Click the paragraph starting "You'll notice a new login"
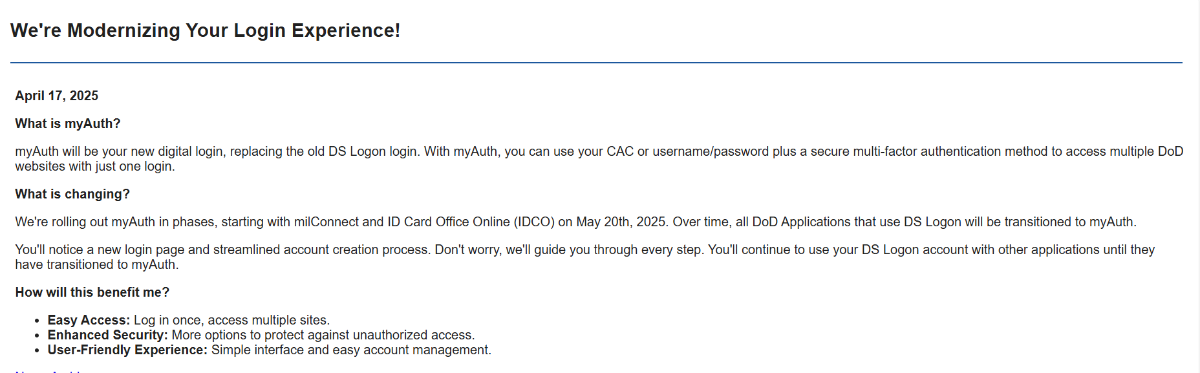Viewport: 1200px width, 373px height. (585, 257)
